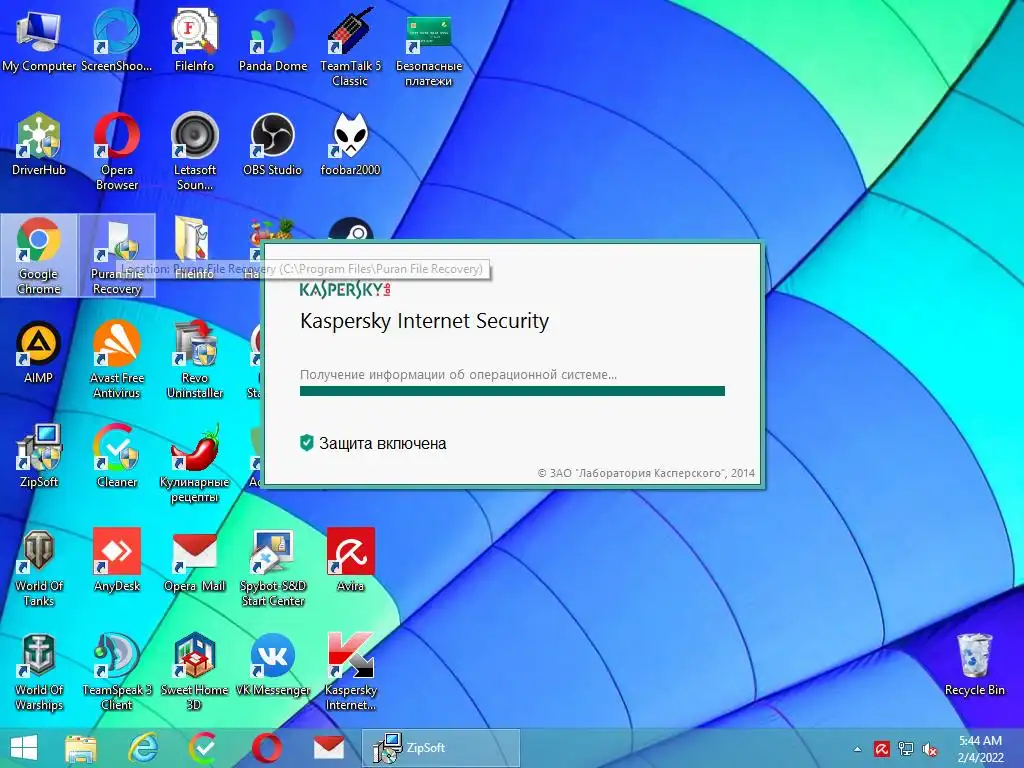Select the foobar2000 desktop icon
Screen dimensions: 1024x768
click(x=350, y=145)
